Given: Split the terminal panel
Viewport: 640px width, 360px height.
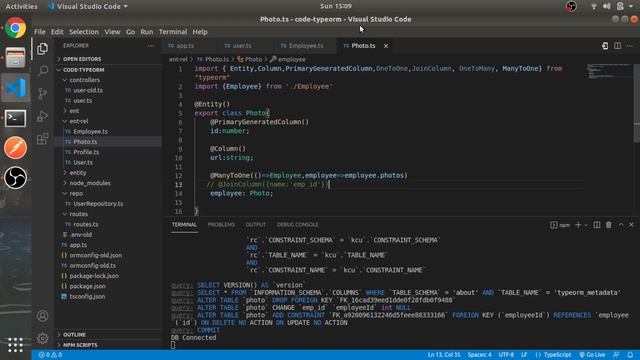Looking at the screenshot, I should (x=597, y=225).
